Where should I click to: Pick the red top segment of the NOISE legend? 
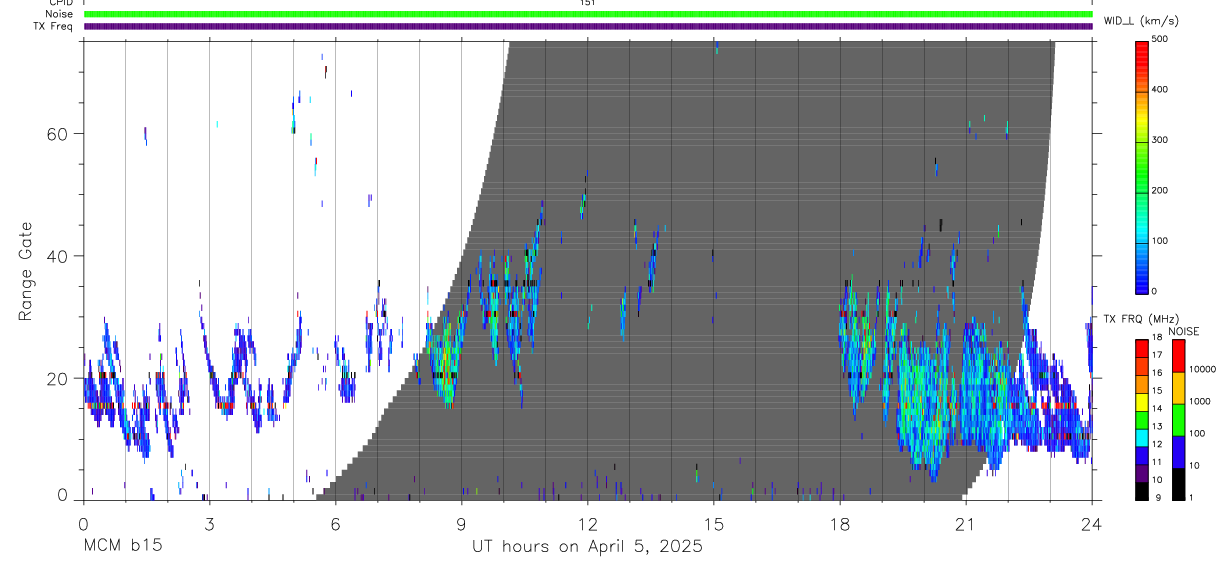(x=1178, y=356)
